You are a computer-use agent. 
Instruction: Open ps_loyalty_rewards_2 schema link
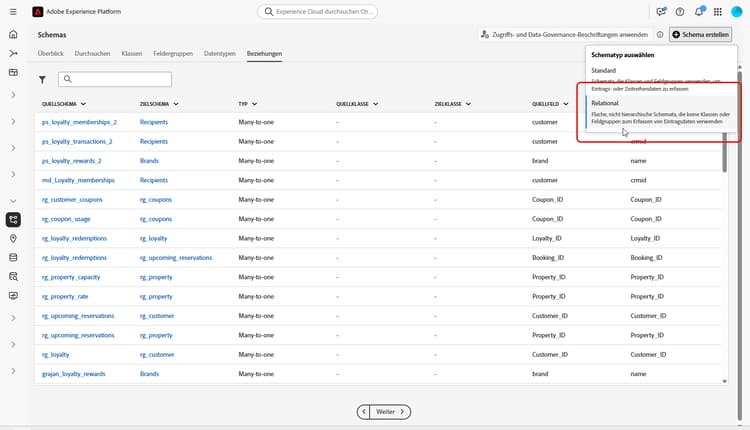click(x=72, y=161)
